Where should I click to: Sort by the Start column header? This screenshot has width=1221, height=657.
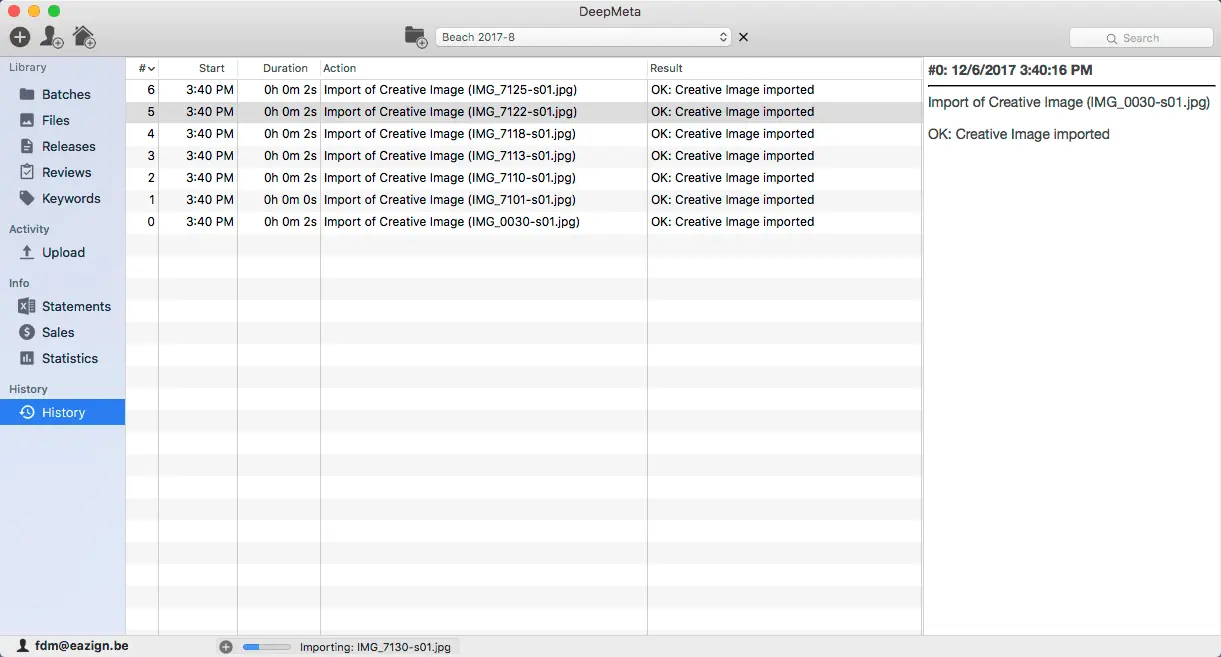(x=198, y=68)
